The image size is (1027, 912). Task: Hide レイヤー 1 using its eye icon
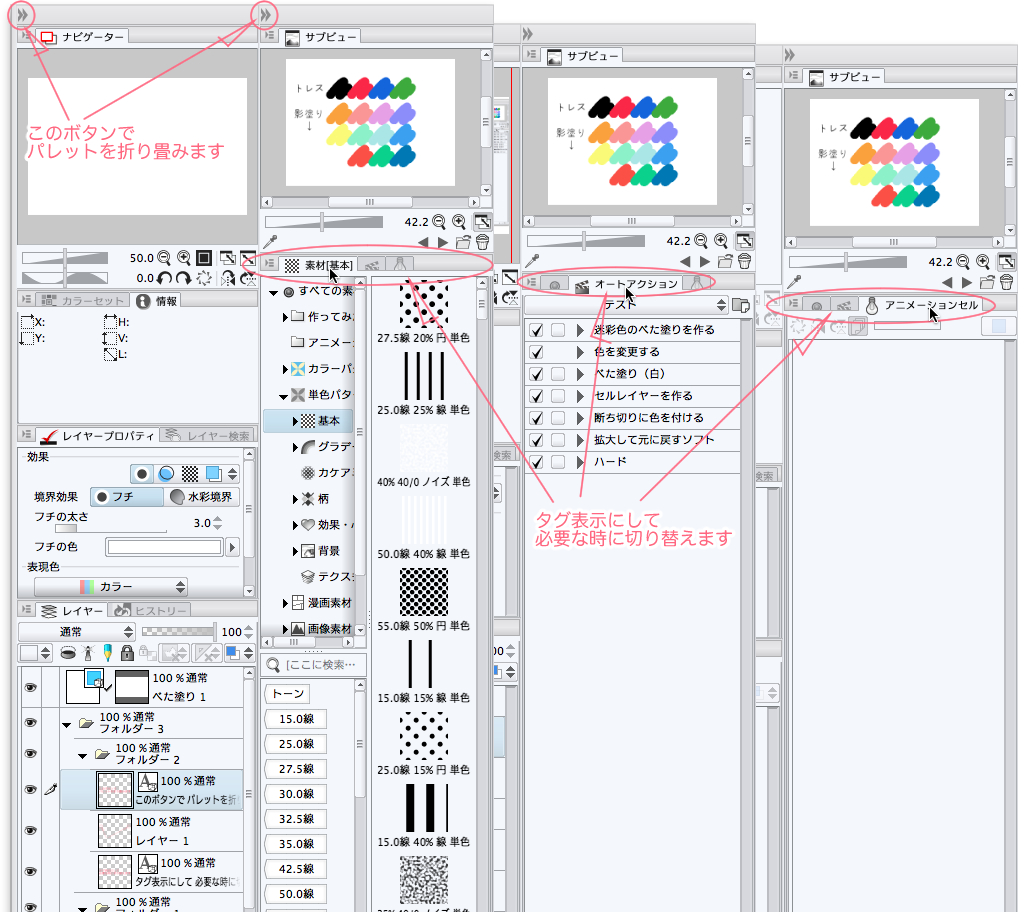30,830
